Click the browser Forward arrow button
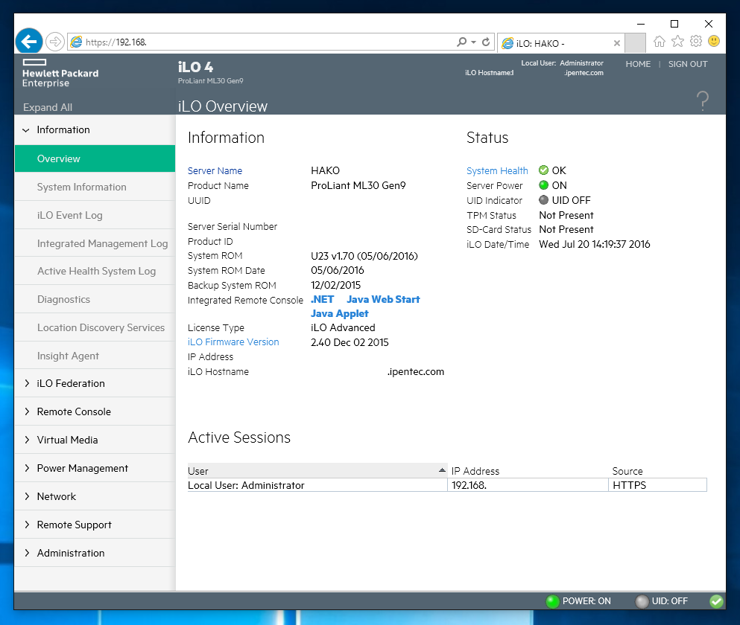This screenshot has height=625, width=740. [x=55, y=42]
